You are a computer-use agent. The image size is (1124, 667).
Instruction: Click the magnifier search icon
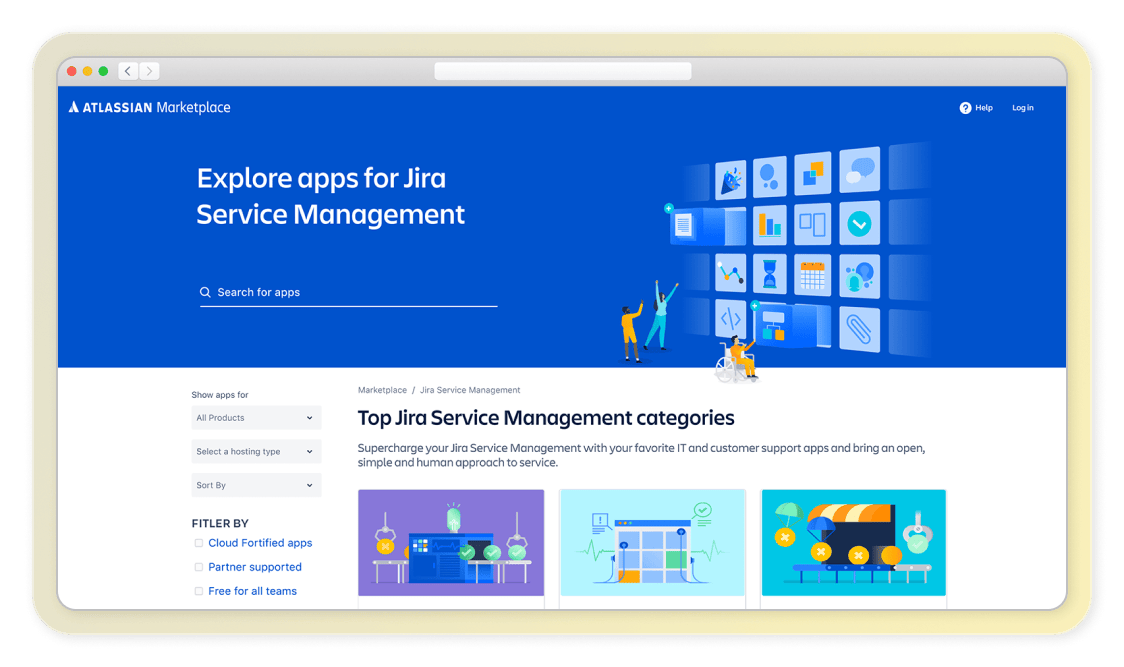point(205,292)
